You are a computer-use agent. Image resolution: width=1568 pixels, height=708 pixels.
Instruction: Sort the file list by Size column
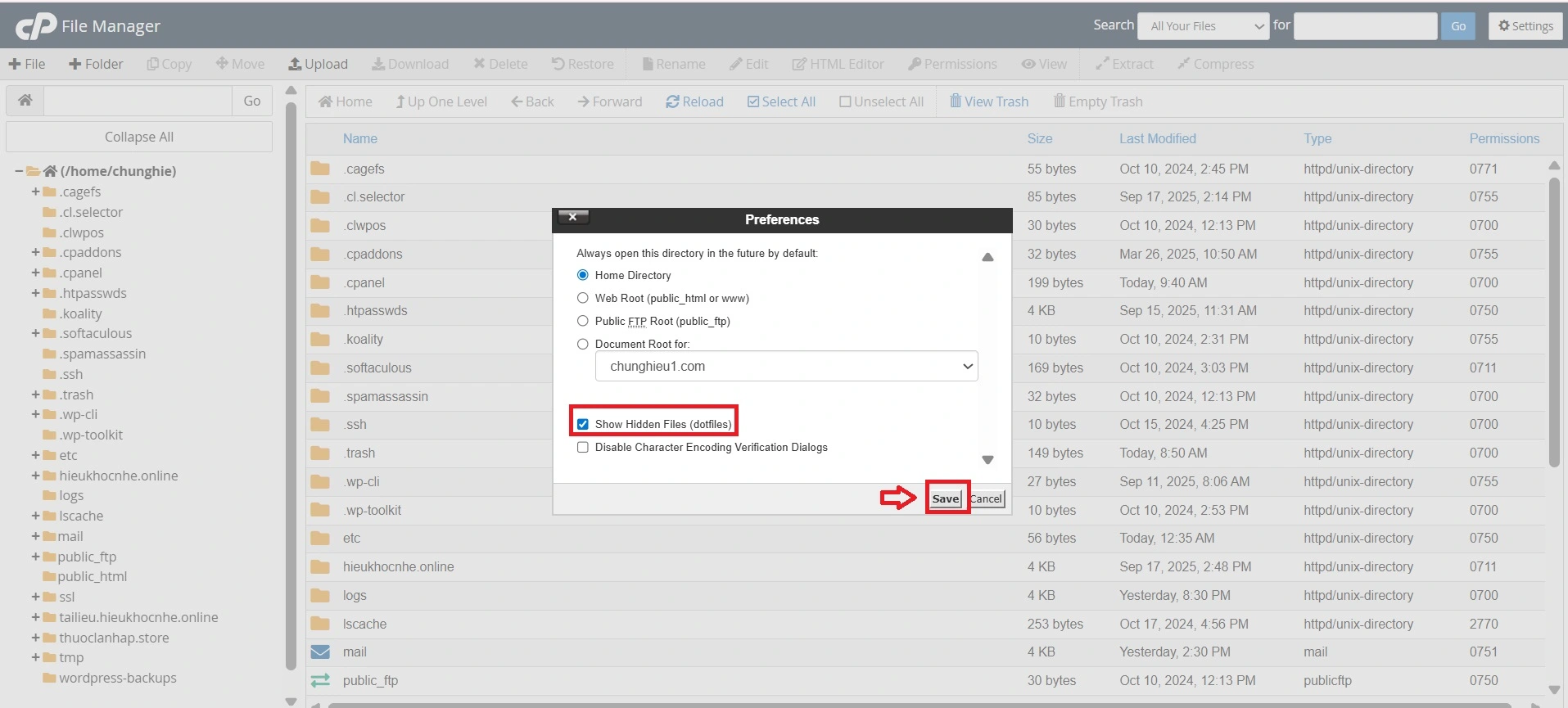[1039, 138]
